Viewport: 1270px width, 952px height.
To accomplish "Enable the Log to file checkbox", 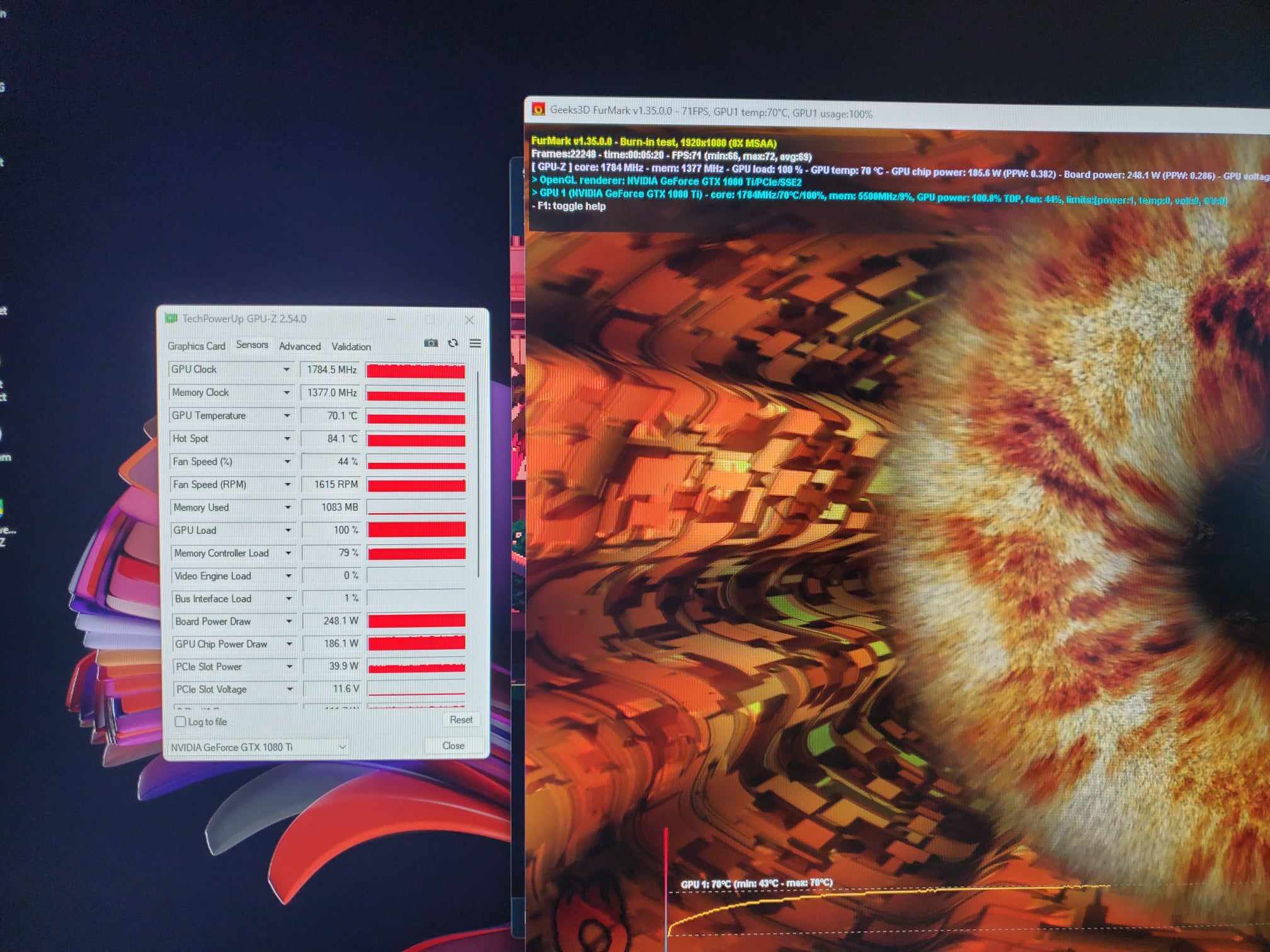I will point(181,722).
